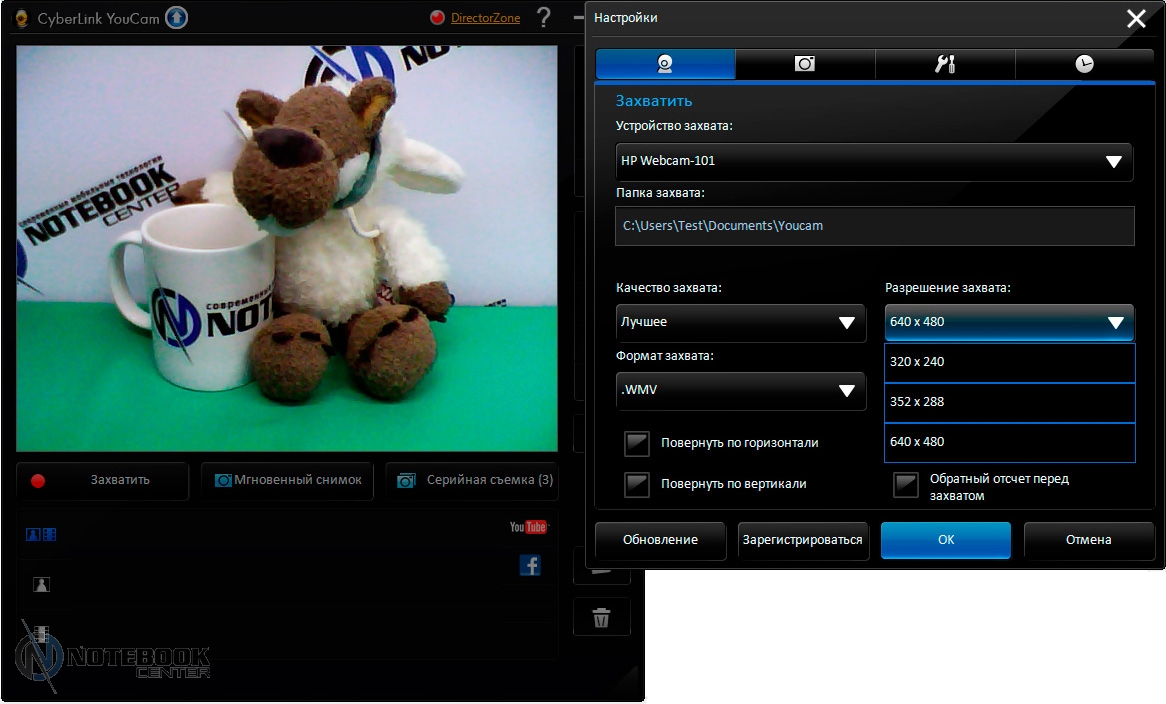Enable Повернуть по вертикали checkbox
The image size is (1166, 704).
637,484
